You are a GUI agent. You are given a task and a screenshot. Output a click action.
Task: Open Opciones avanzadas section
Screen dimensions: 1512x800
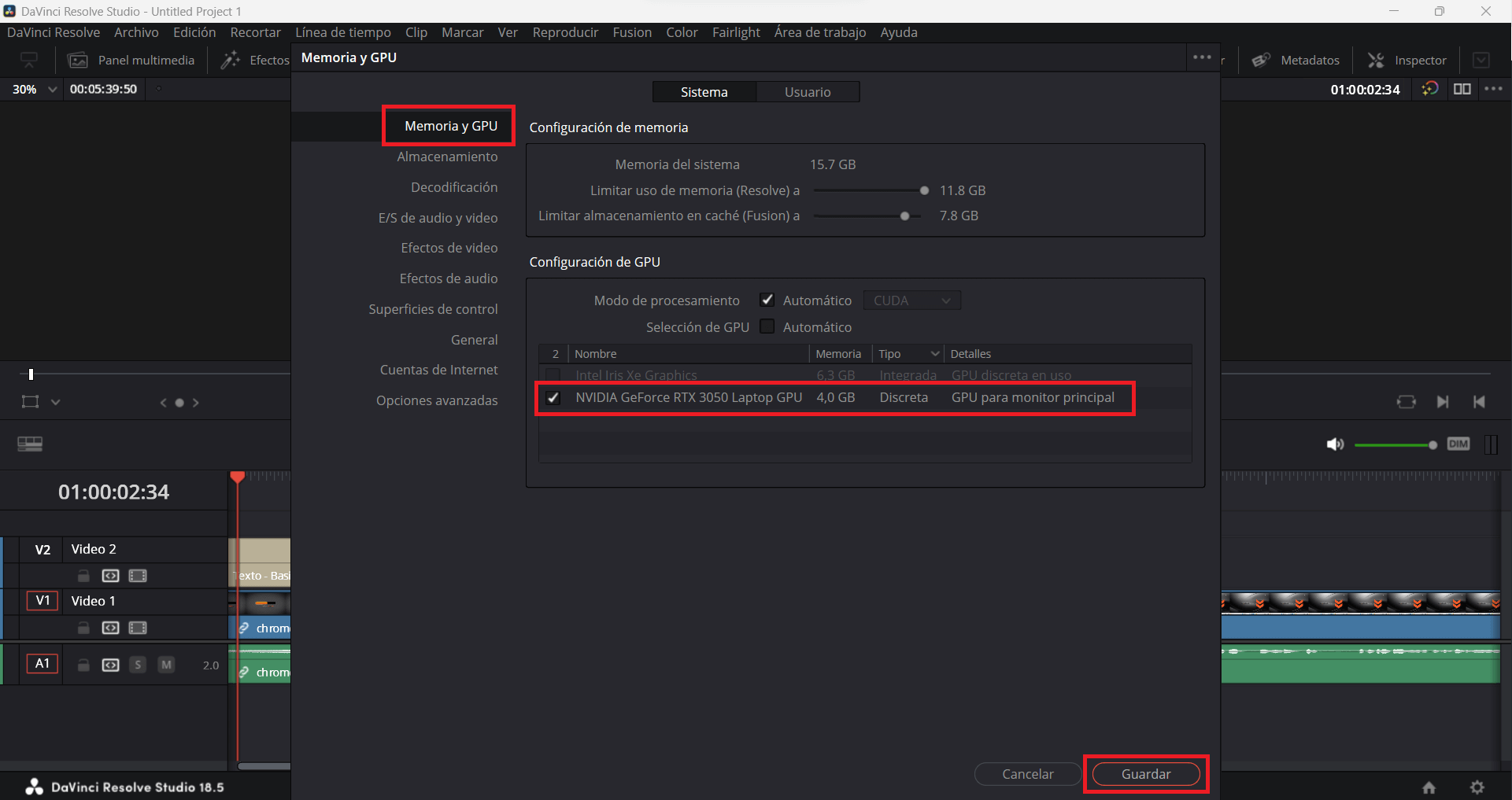[437, 400]
